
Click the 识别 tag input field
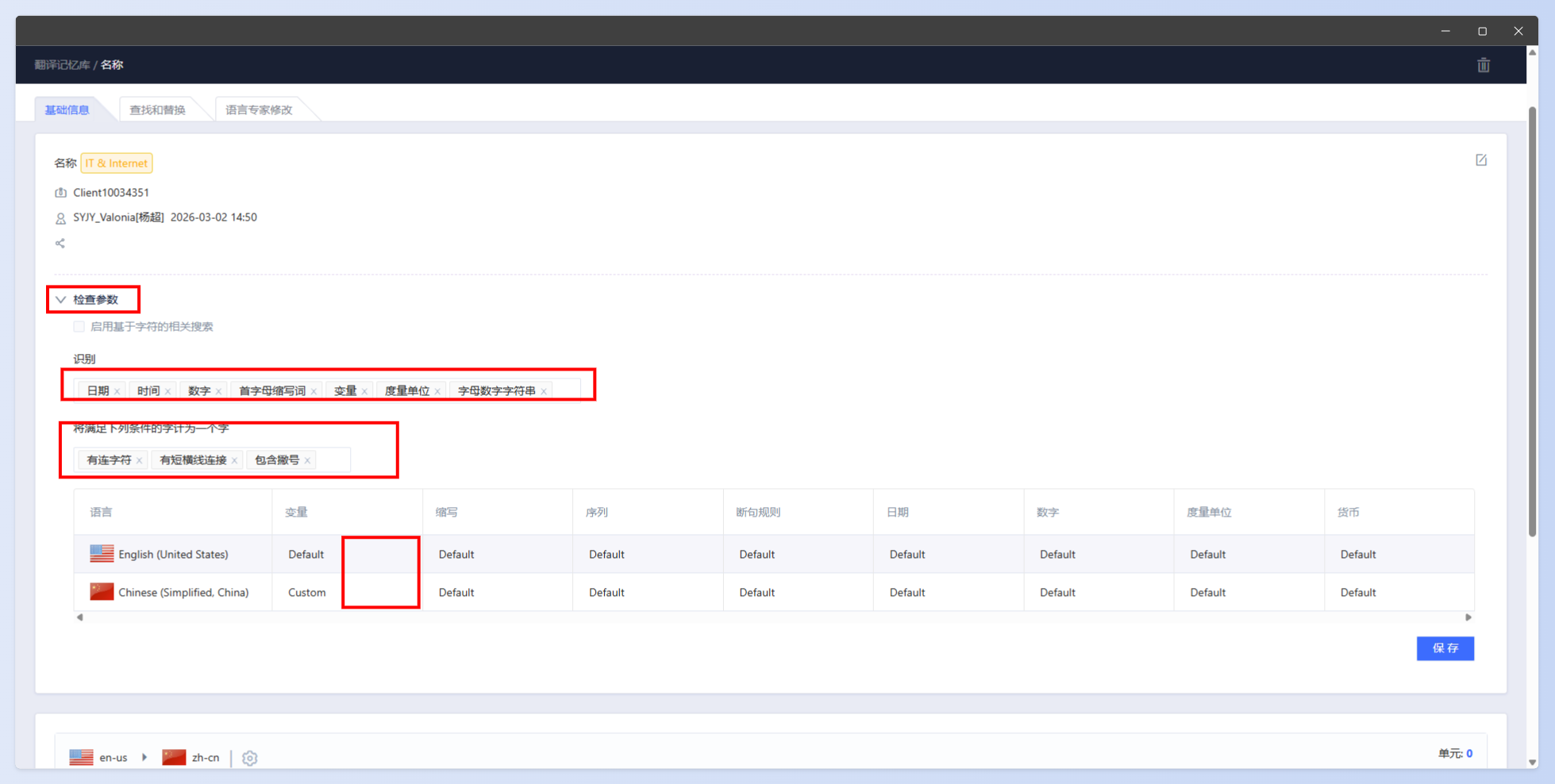[327, 390]
